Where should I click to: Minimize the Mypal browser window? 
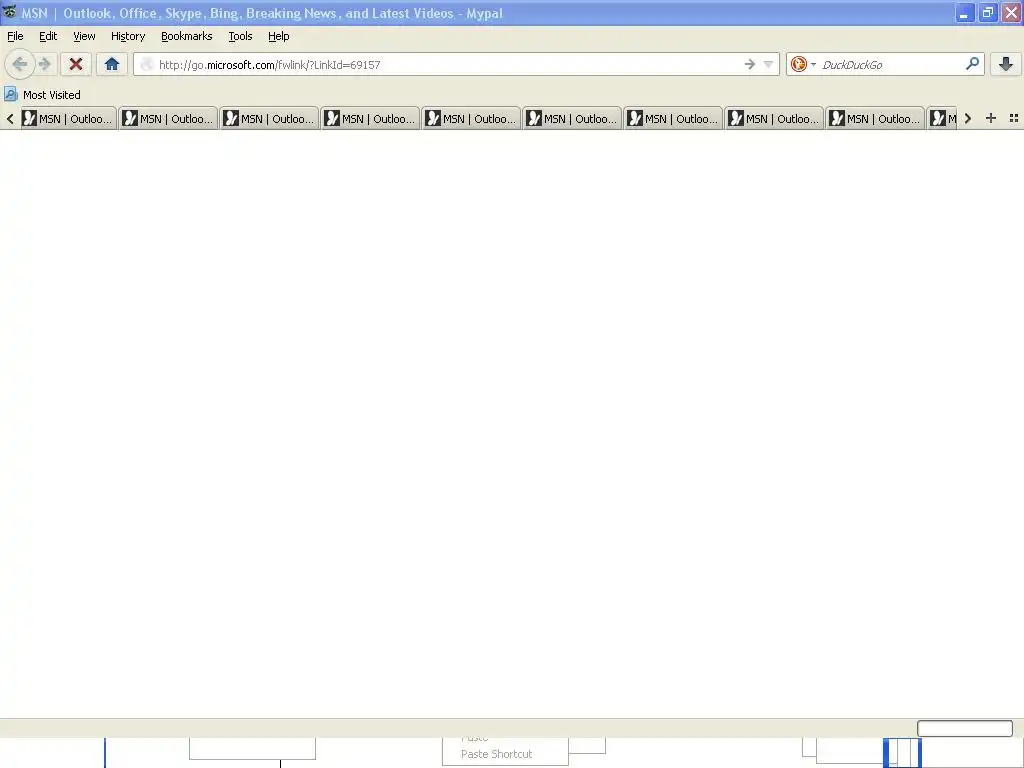click(965, 12)
